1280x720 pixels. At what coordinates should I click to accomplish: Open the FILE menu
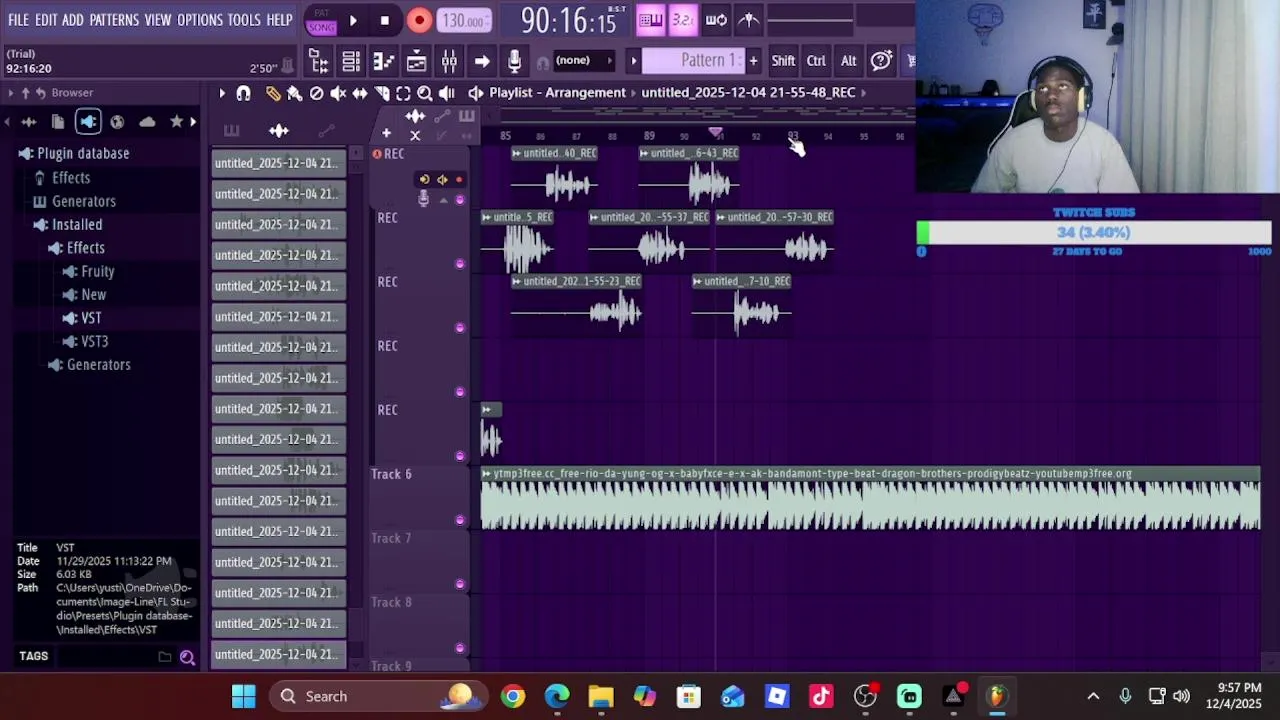click(18, 20)
